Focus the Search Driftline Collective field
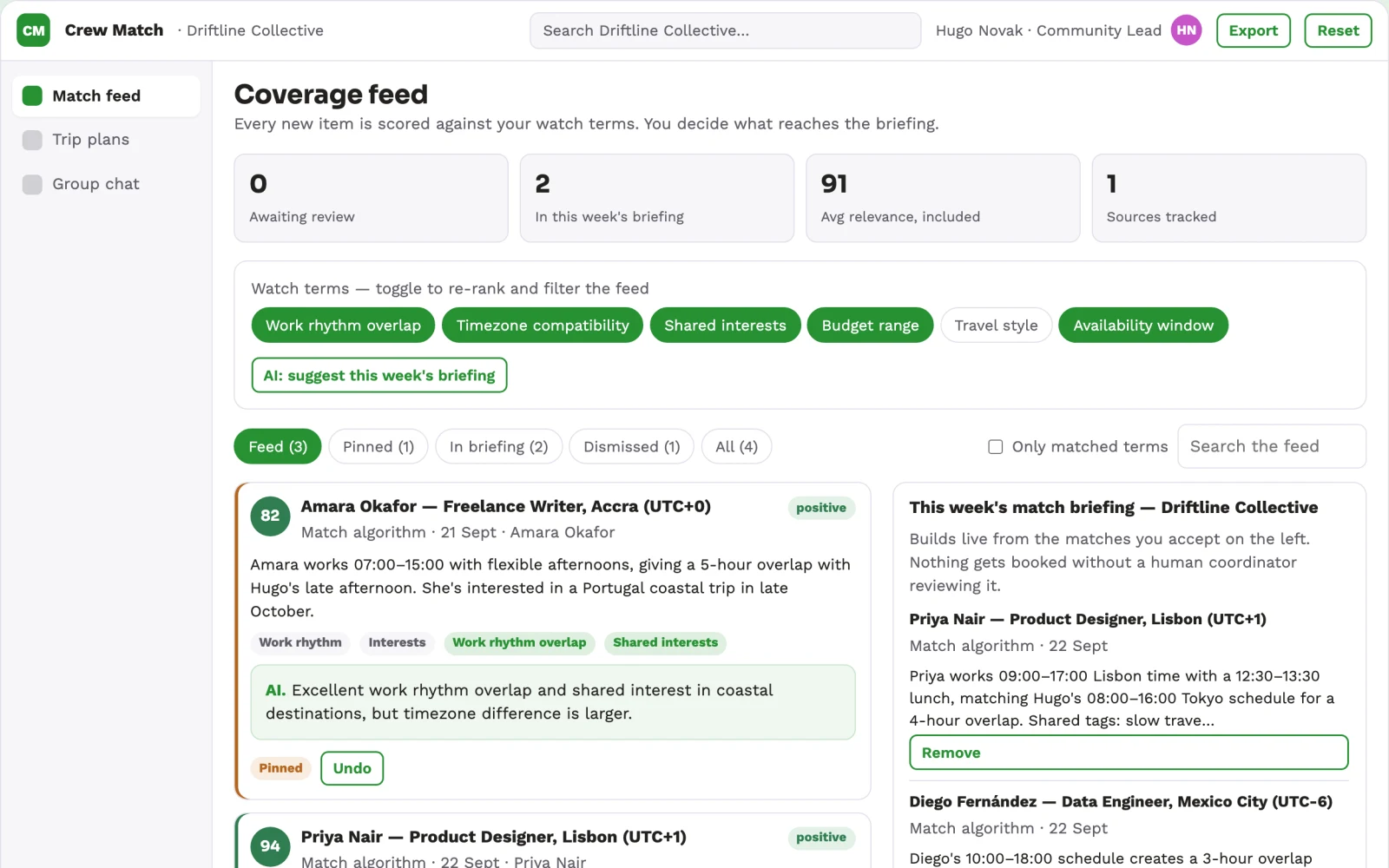Screen dimensions: 1389x868 click(725, 30)
